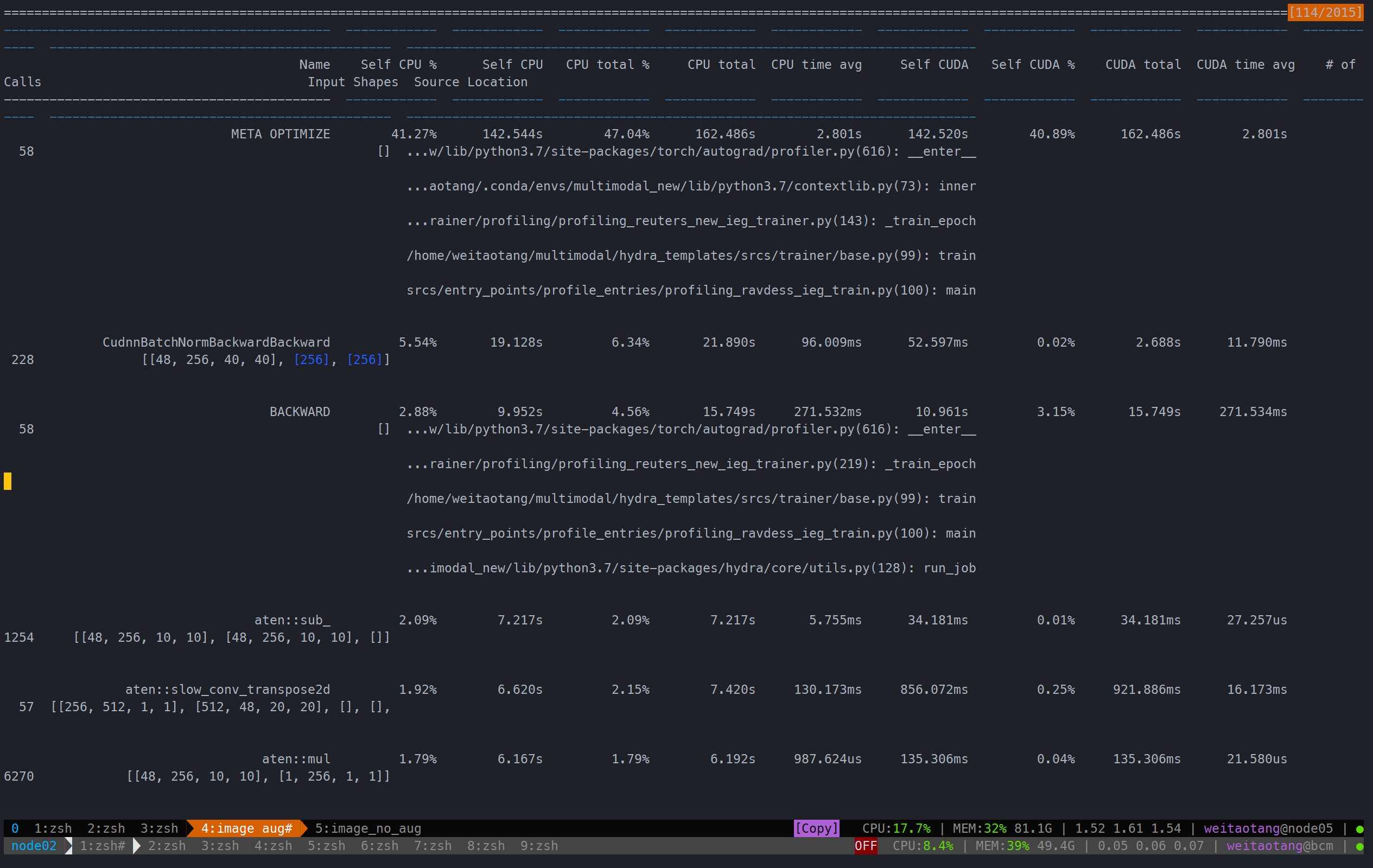The height and width of the screenshot is (868, 1373).
Task: Click the Source Location header
Action: [x=471, y=82]
